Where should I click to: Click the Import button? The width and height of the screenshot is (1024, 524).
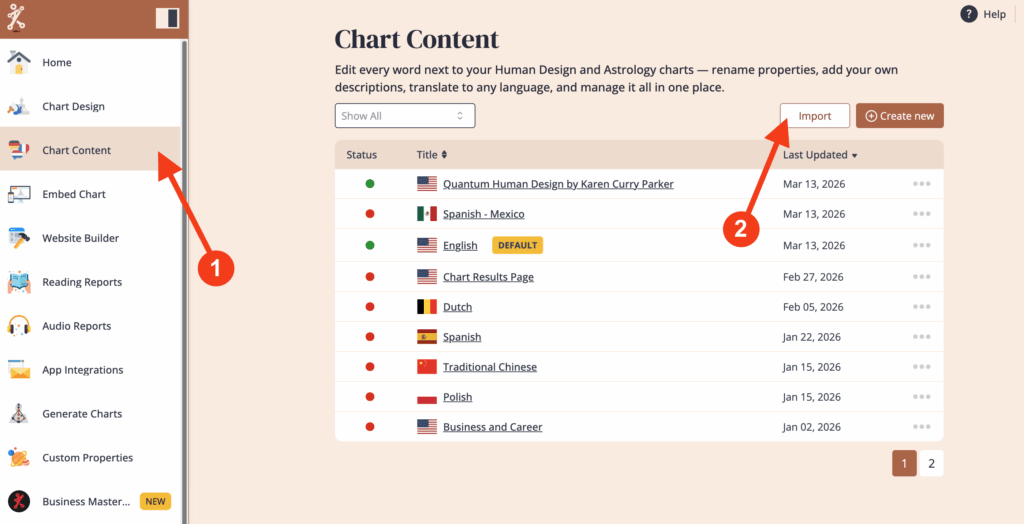[x=814, y=116]
